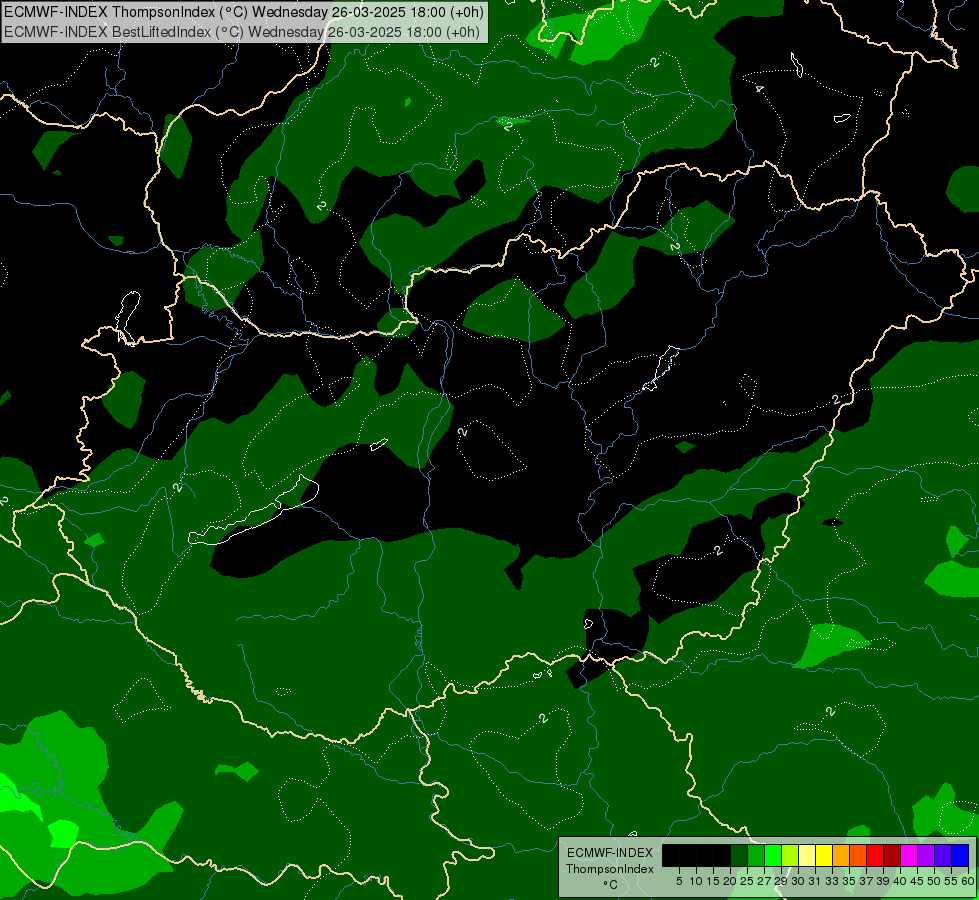Select the orange 33-35 legend swatch
The image size is (979, 900).
(840, 855)
